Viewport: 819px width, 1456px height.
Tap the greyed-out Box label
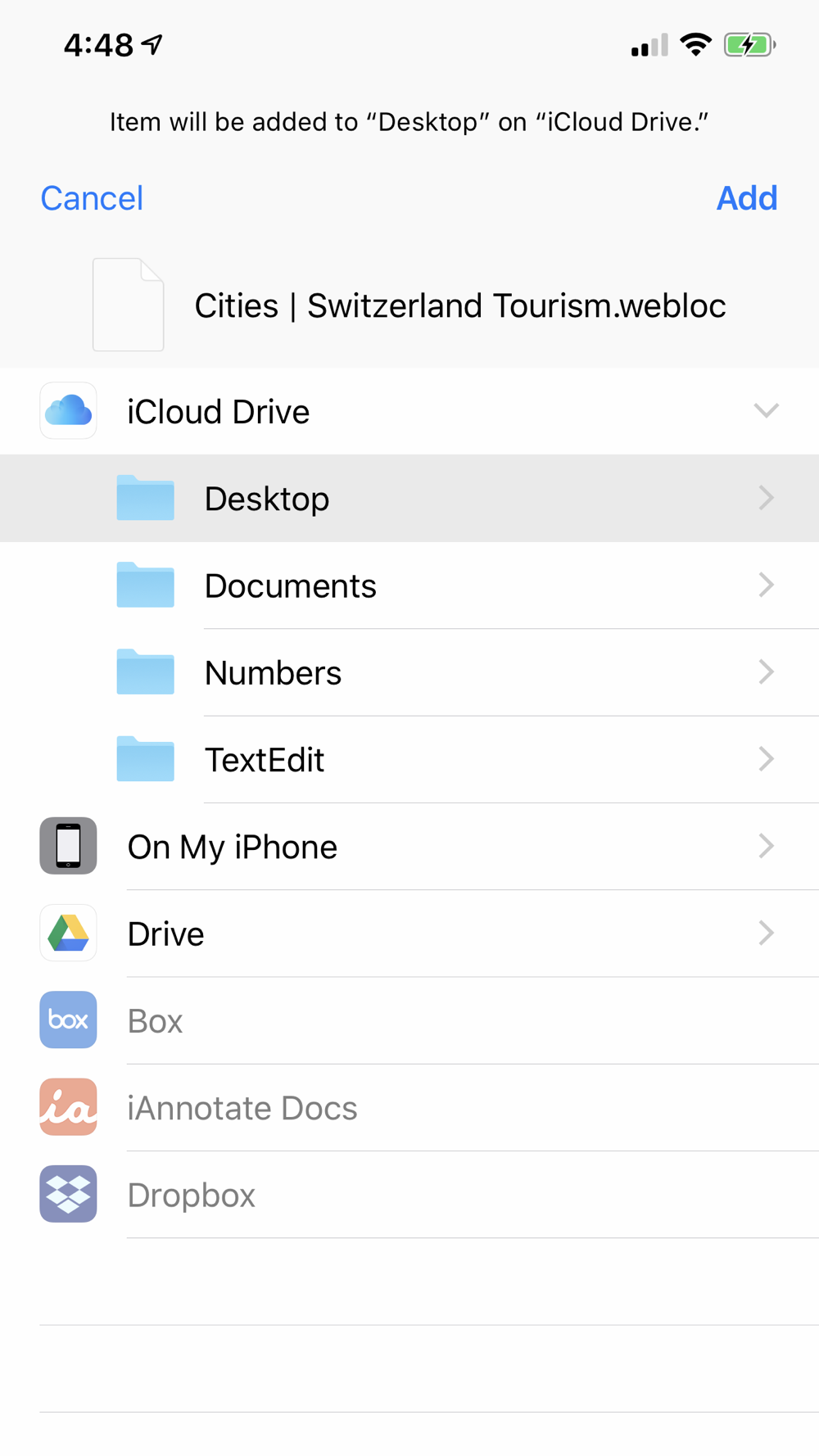[x=155, y=1021]
